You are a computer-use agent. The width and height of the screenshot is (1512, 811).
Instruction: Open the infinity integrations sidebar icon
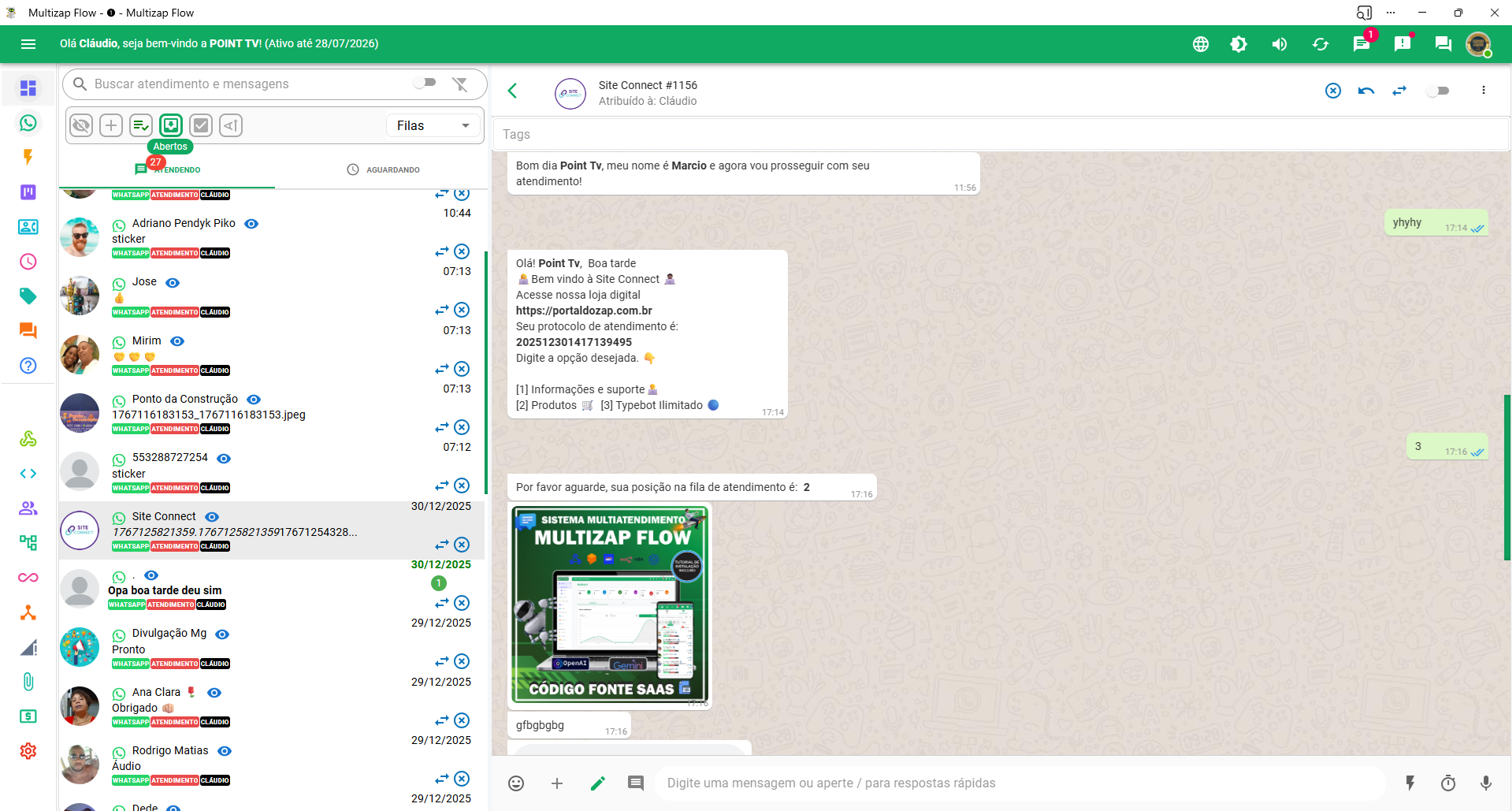(28, 578)
